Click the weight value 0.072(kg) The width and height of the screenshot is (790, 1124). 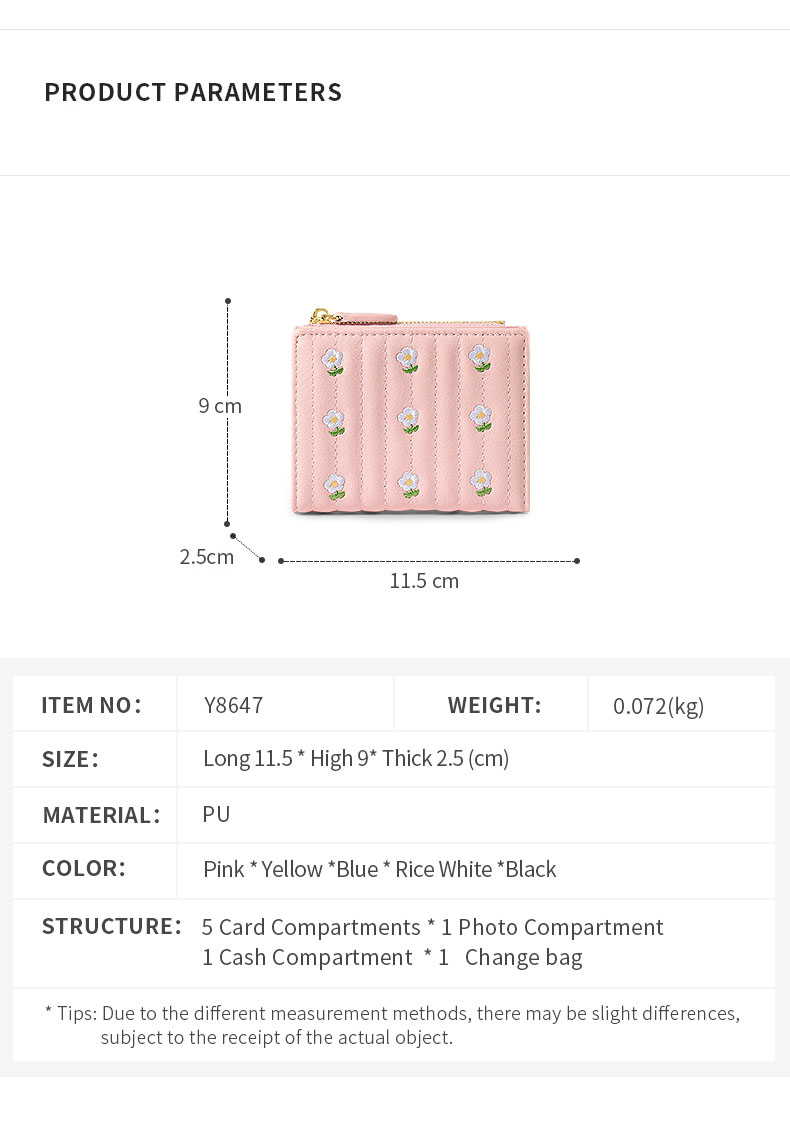pos(658,706)
